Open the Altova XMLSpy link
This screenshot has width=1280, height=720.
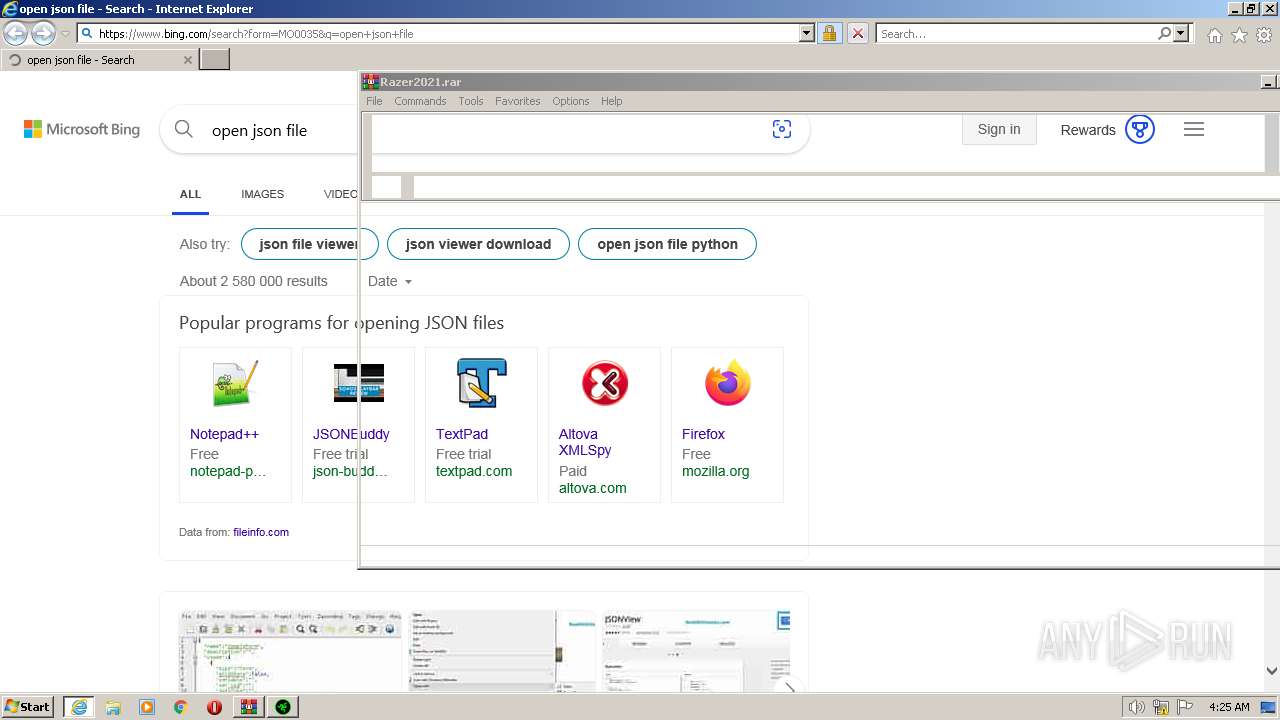coord(585,442)
